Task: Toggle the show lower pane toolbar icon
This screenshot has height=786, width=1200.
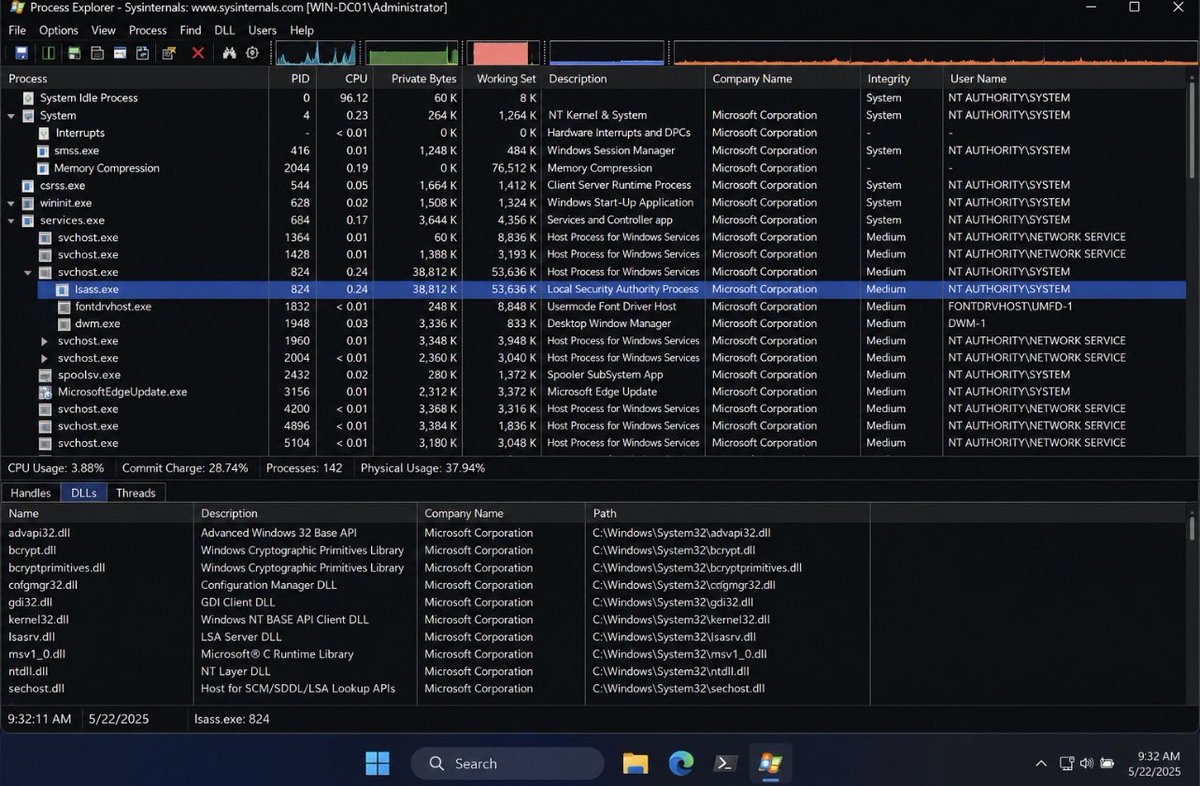Action: click(x=120, y=53)
